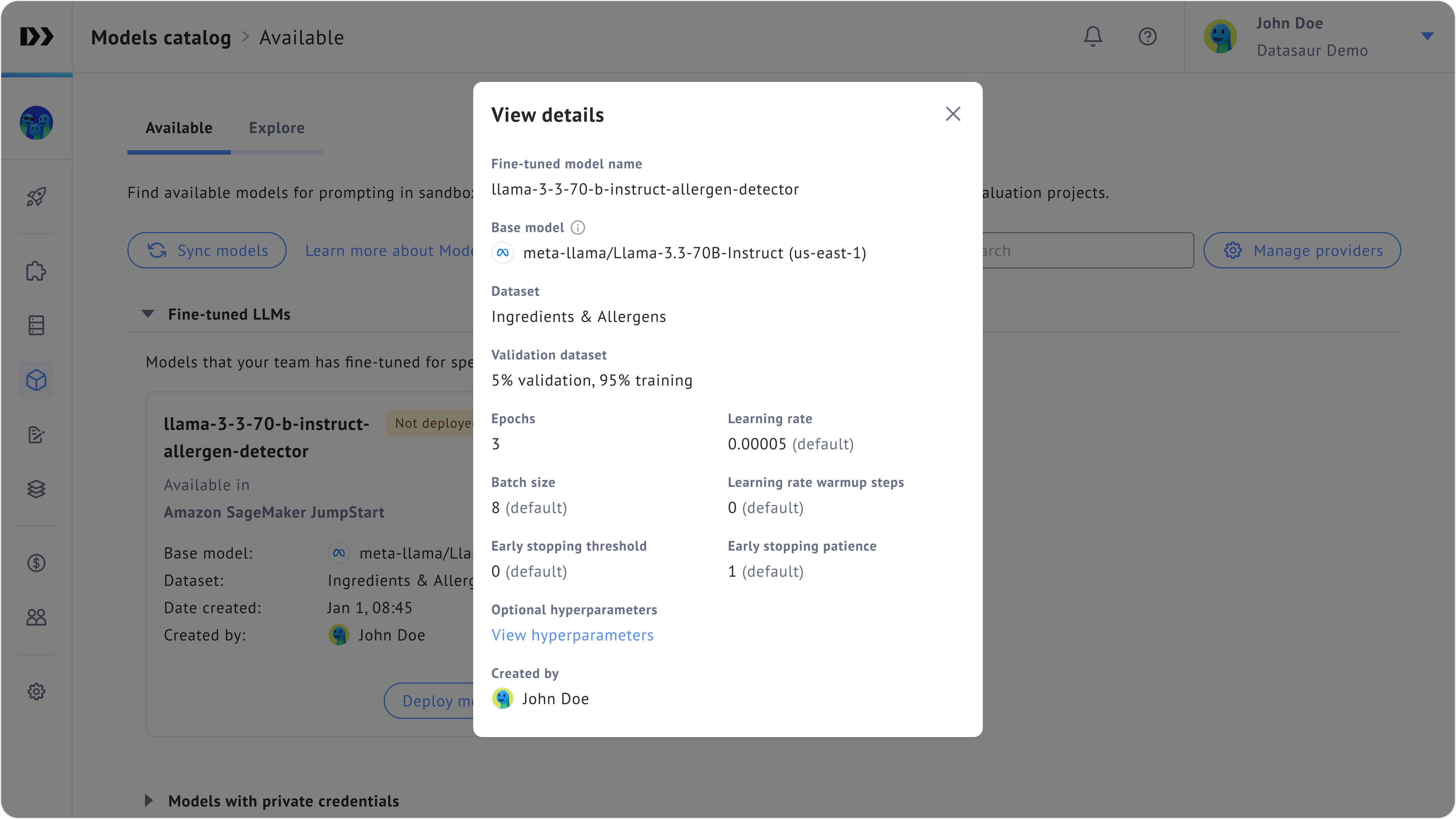
Task: Click the notifications bell icon
Action: [1092, 37]
